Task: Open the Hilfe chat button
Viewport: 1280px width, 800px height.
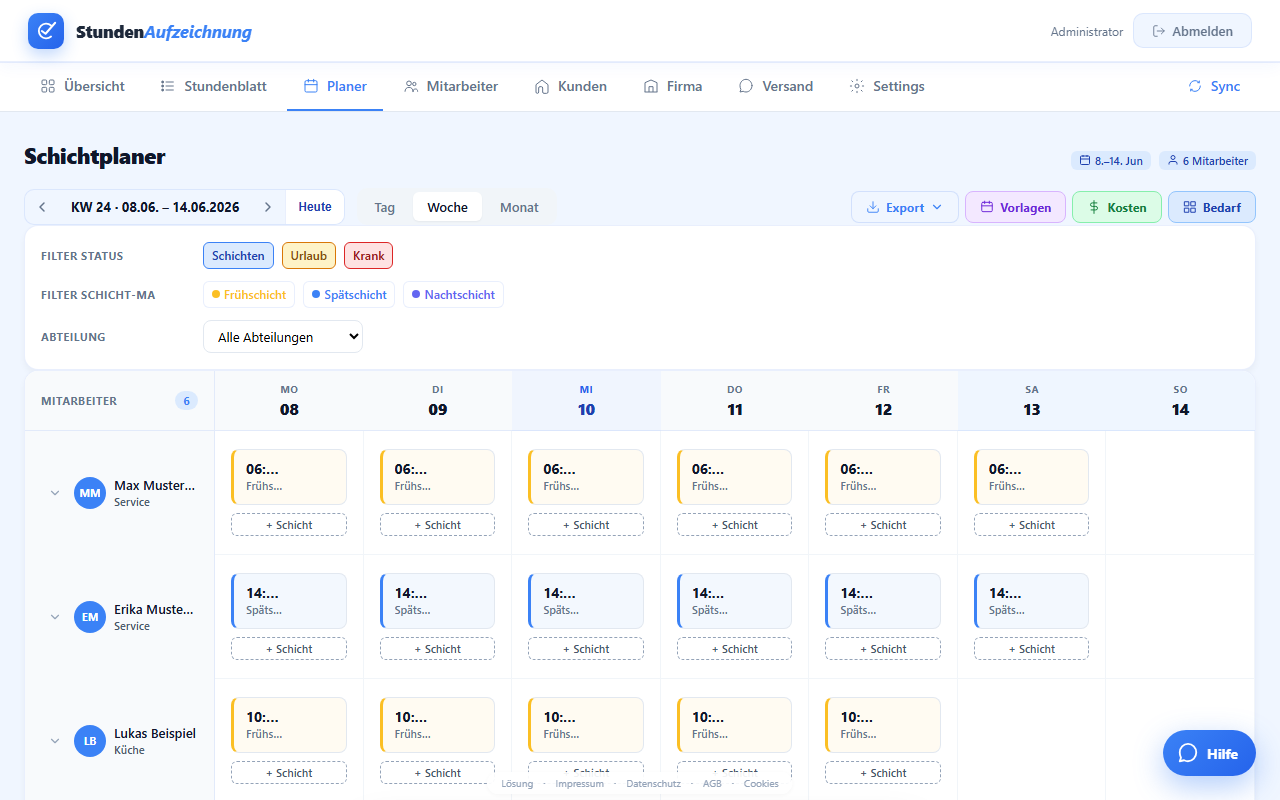Action: [x=1209, y=753]
